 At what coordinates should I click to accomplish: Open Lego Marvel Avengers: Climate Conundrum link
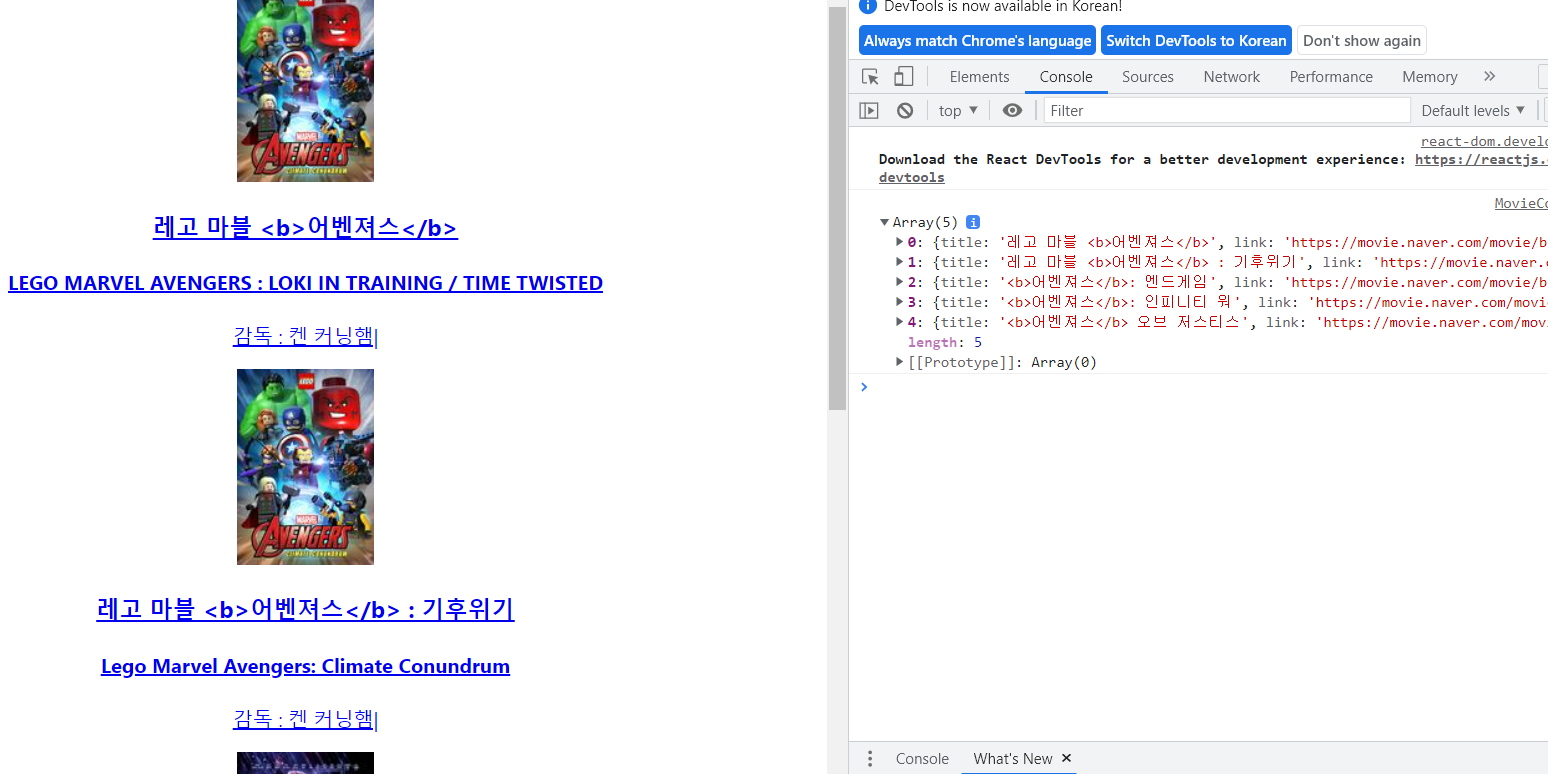point(305,666)
